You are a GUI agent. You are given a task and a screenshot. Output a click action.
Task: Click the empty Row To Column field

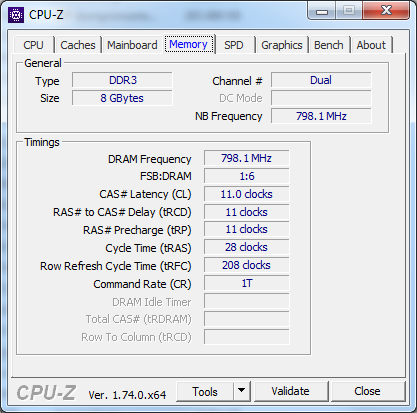[x=247, y=337]
